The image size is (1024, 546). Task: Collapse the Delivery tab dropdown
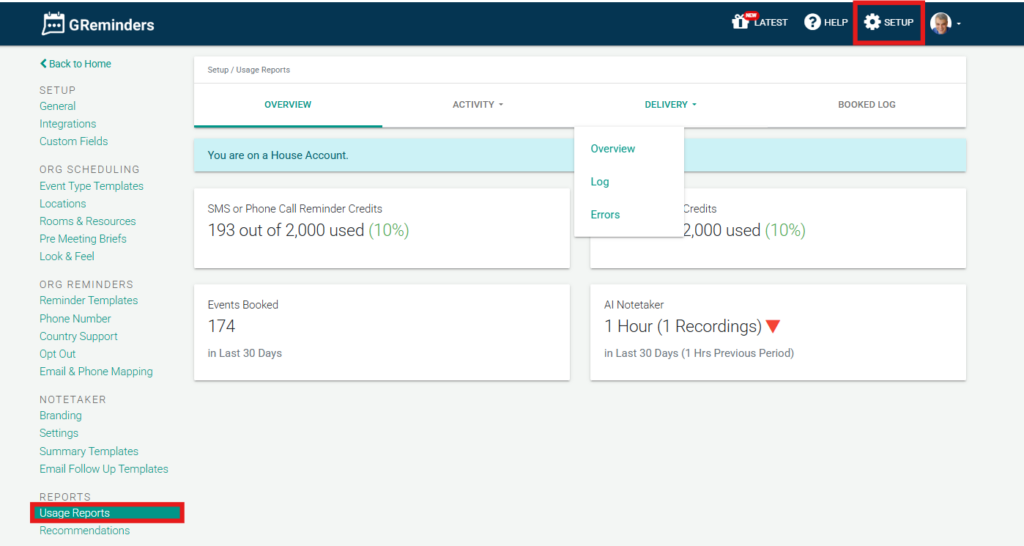coord(670,105)
